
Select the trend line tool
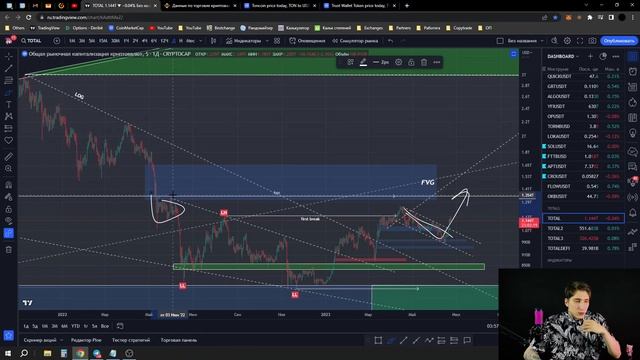(9, 68)
